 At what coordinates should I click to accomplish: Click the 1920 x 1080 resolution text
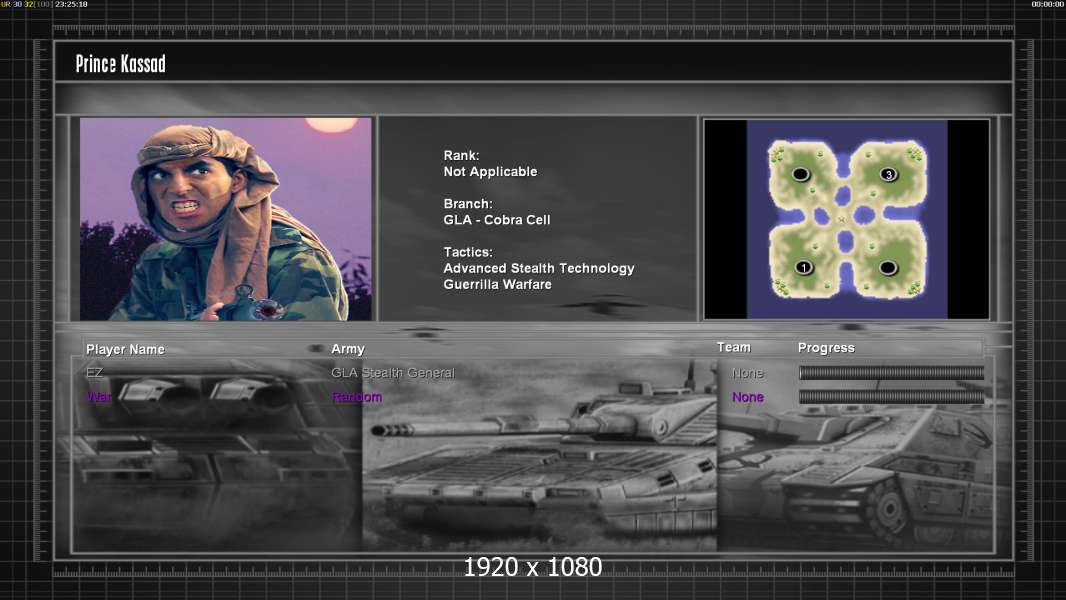click(x=532, y=567)
